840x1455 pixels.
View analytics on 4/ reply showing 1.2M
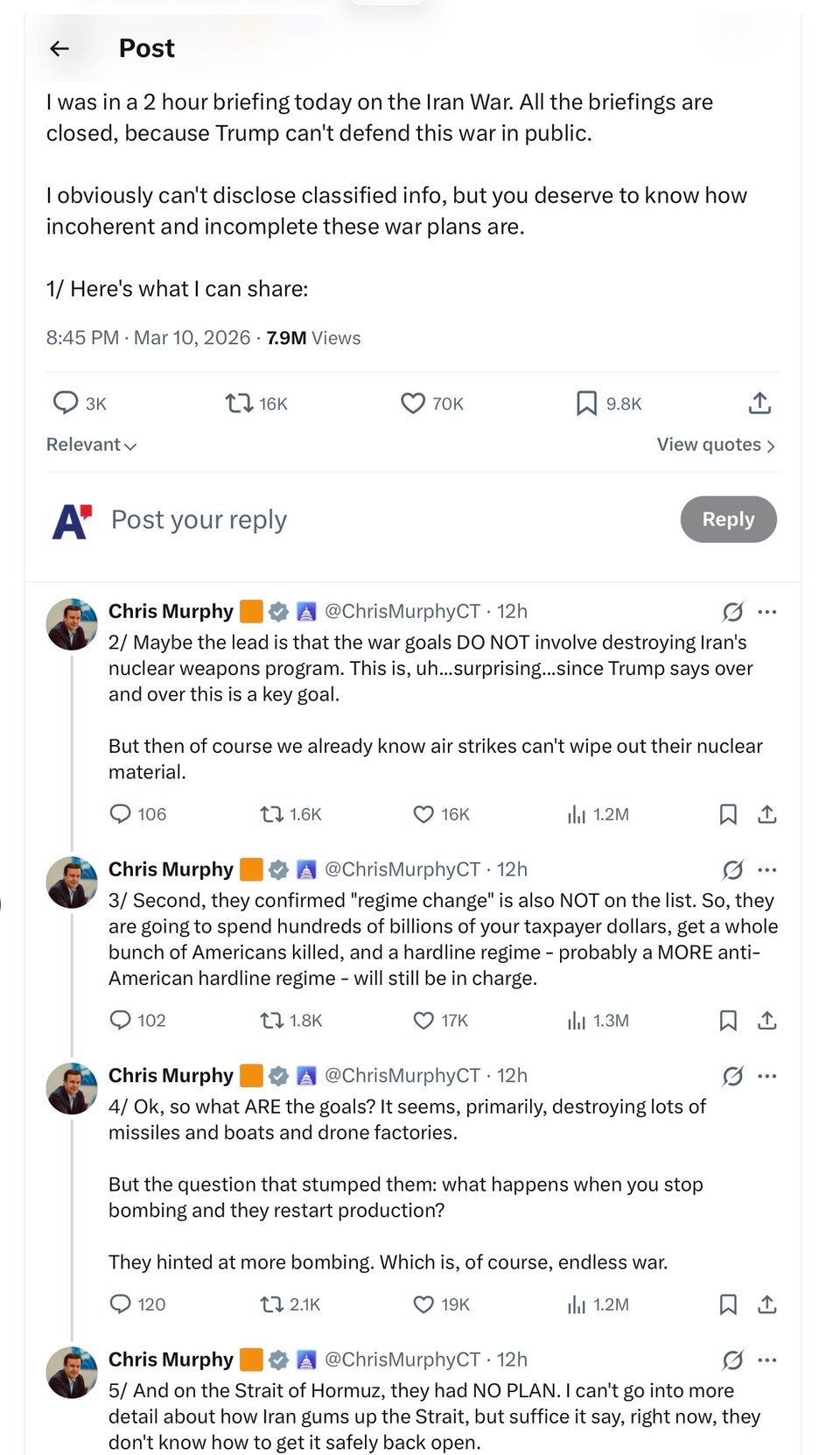(577, 1305)
